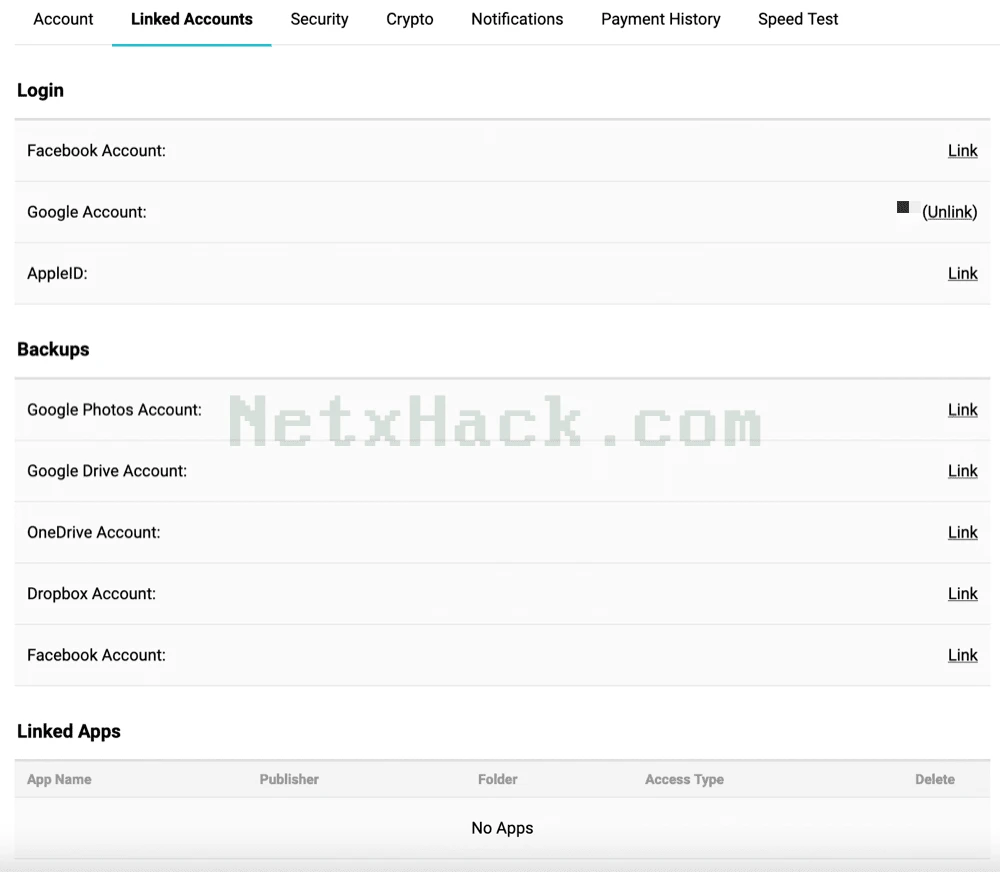This screenshot has height=872, width=1000.
Task: Select the Linked Accounts tab
Action: click(191, 19)
